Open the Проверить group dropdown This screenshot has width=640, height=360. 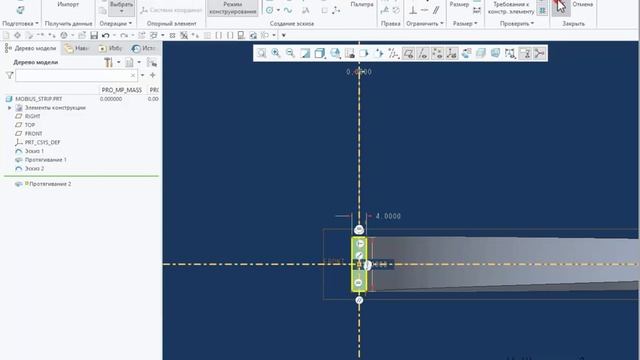pyautogui.click(x=517, y=24)
